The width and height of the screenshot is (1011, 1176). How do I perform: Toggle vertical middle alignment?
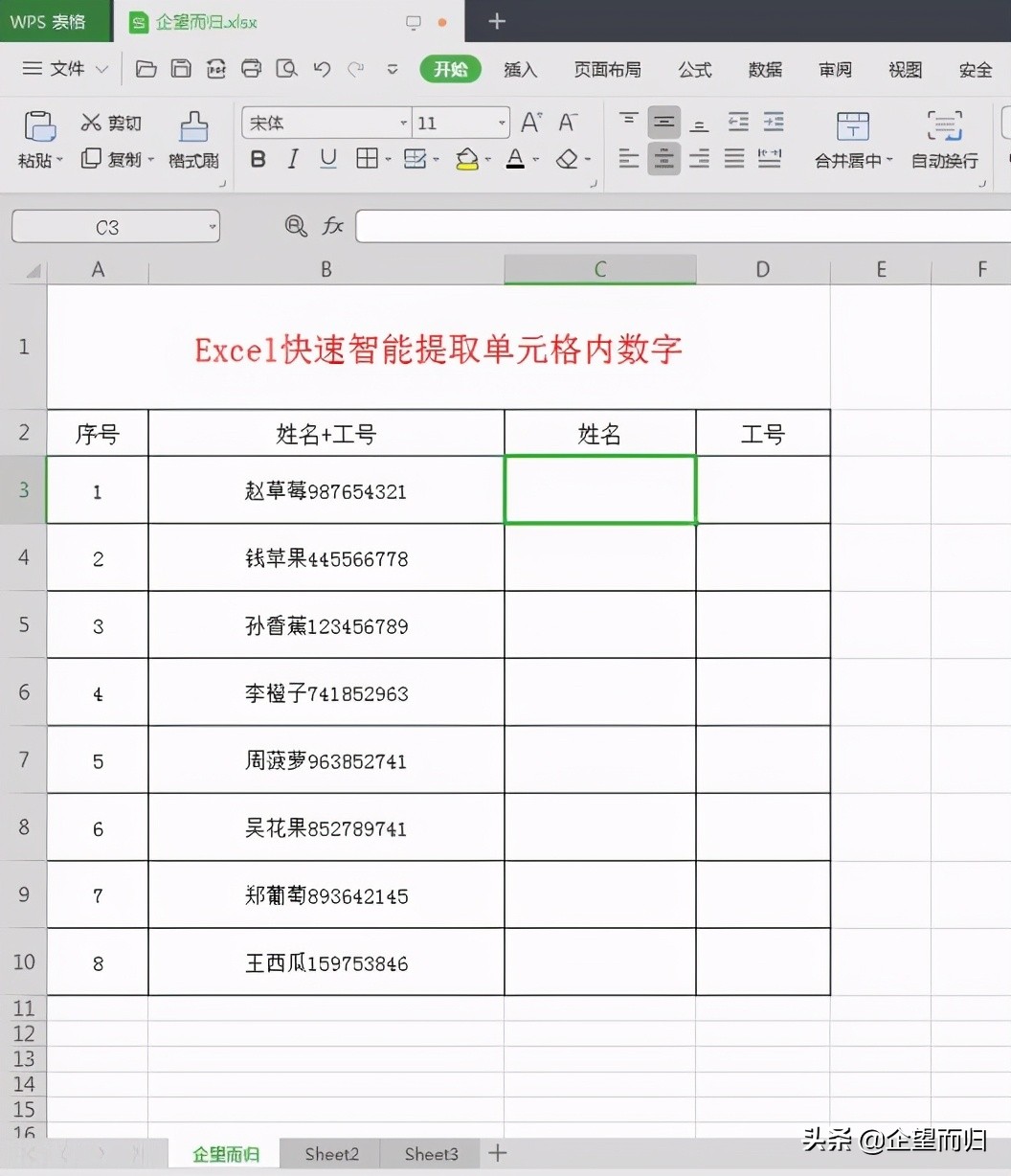(664, 123)
